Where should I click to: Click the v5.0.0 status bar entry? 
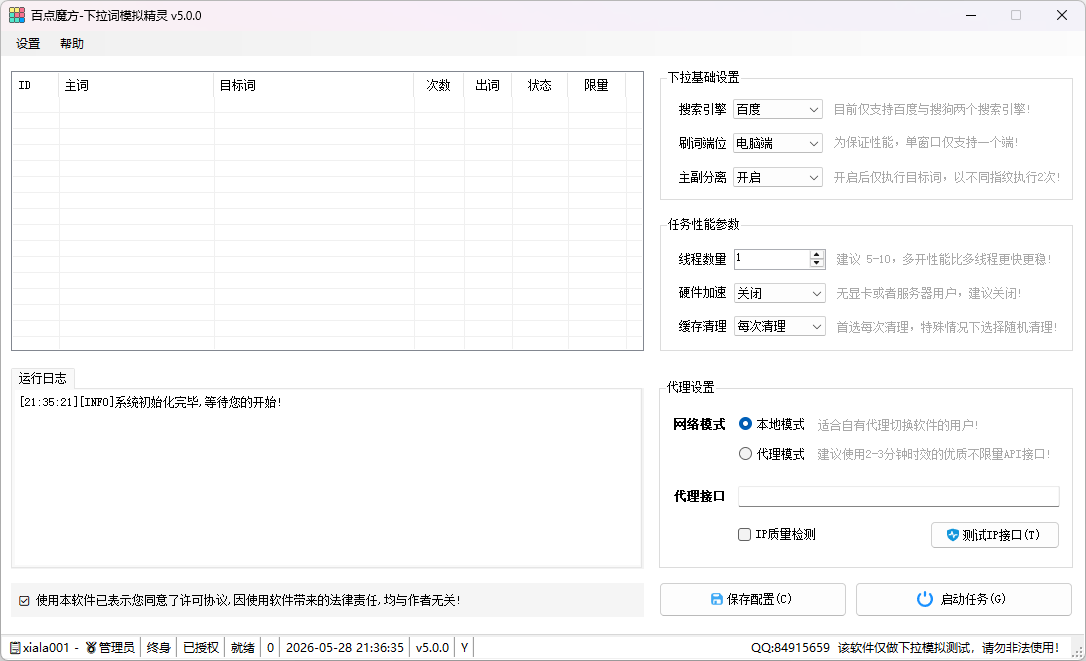point(432,648)
